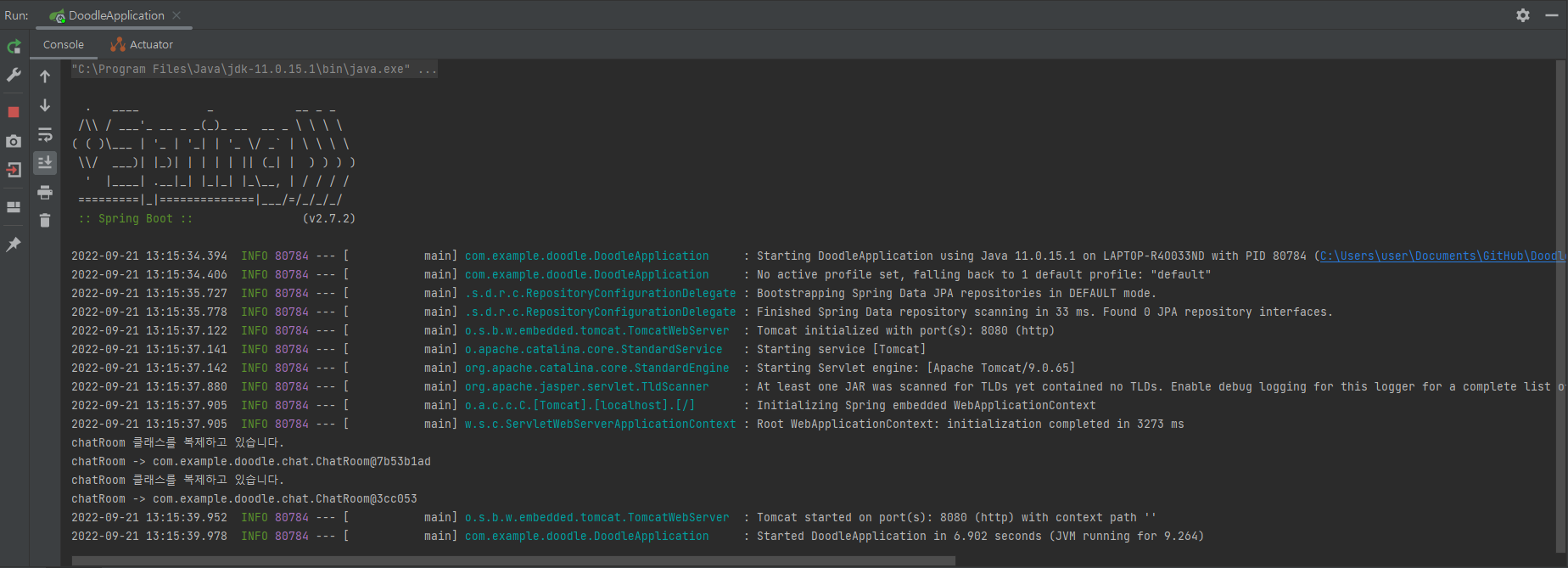1568x568 pixels.
Task: Click 'org.apache.catalina.core.StandardEngine' logger name
Action: [597, 368]
